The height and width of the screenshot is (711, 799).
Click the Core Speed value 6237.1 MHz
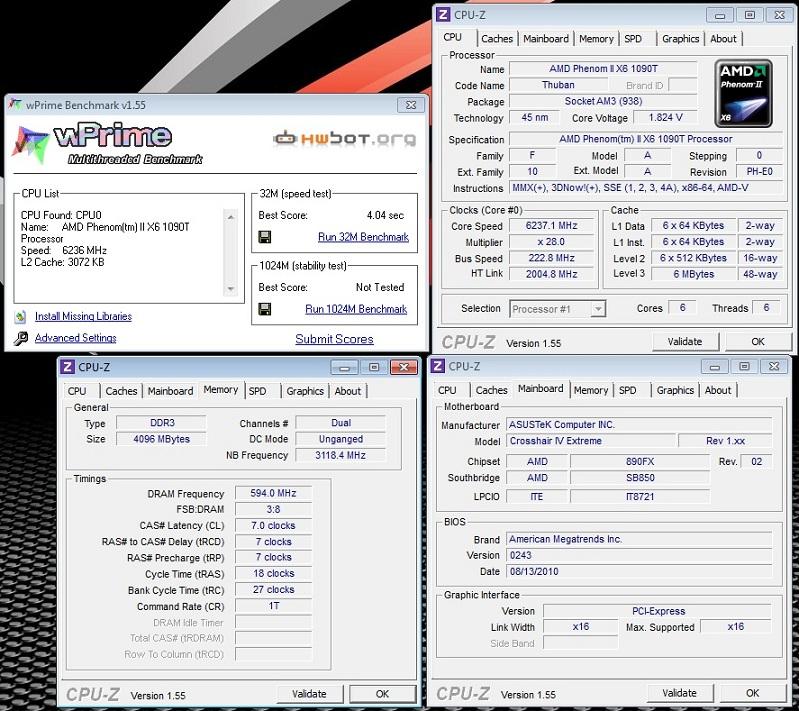(x=551, y=225)
